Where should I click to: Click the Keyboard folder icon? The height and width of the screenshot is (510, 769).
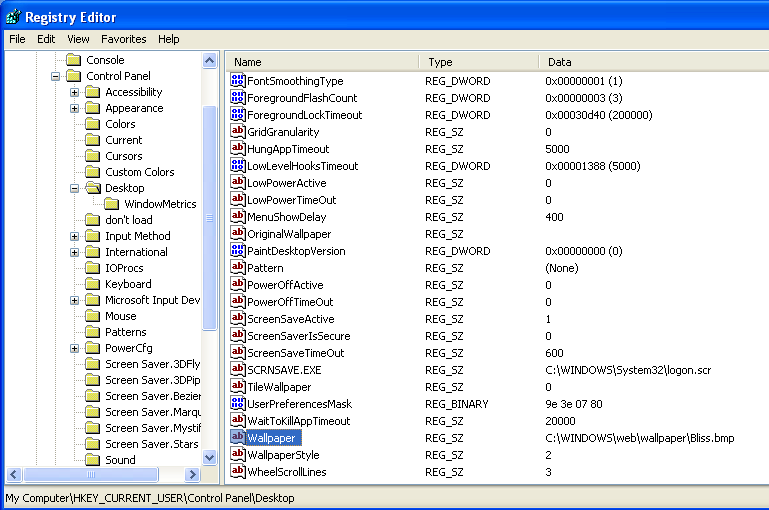pyautogui.click(x=93, y=284)
